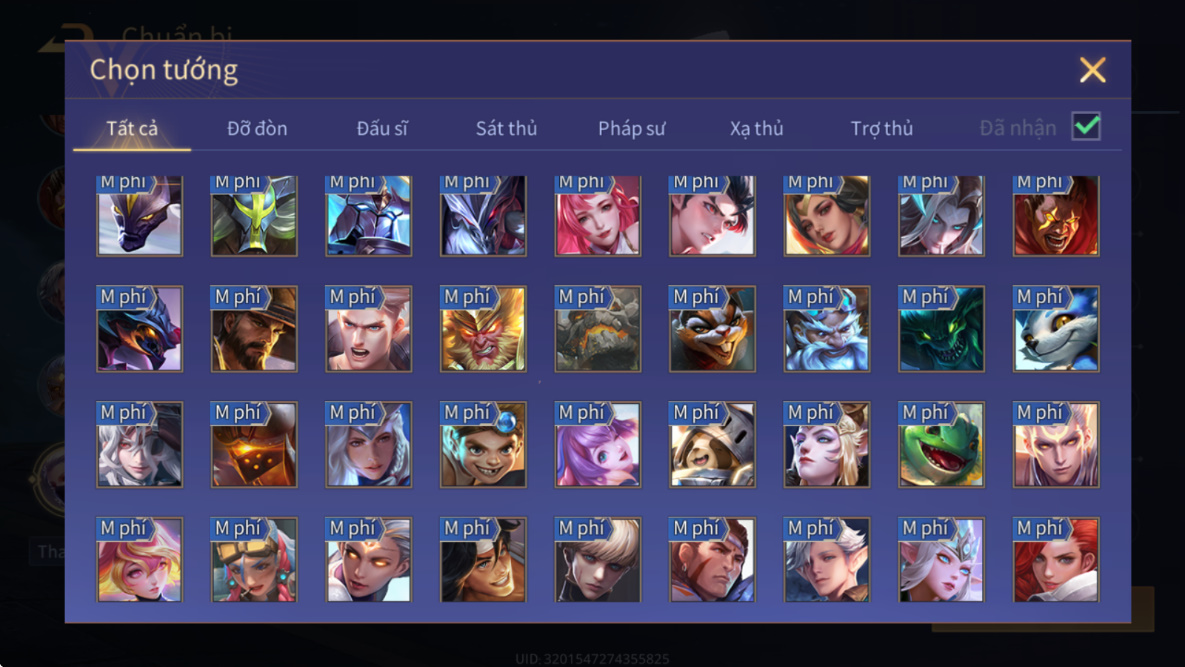Pick the goggles pink-haired girl hero portrait

(254, 560)
